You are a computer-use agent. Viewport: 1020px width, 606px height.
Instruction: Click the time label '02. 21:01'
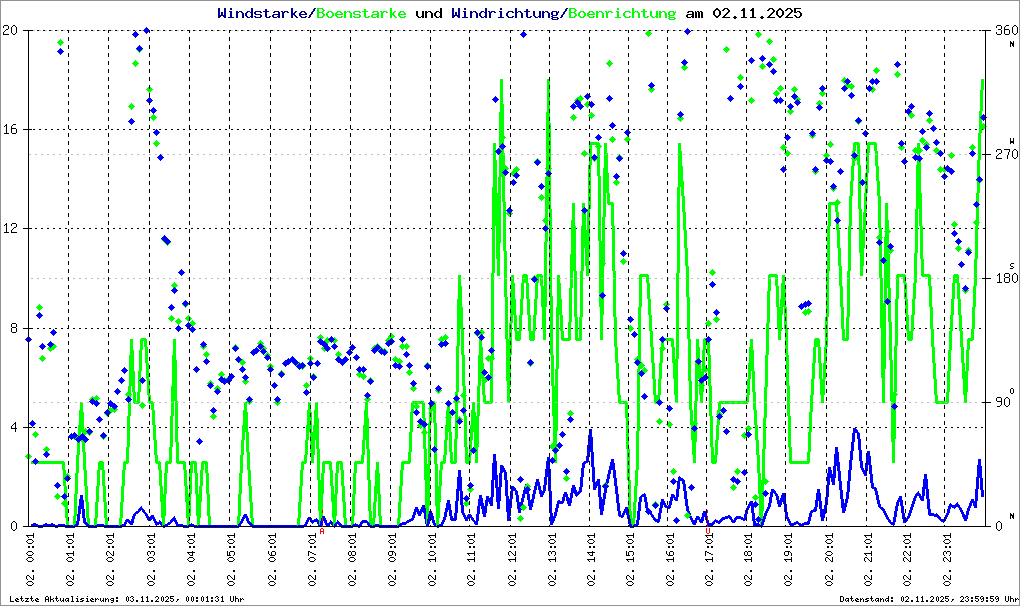tap(868, 560)
